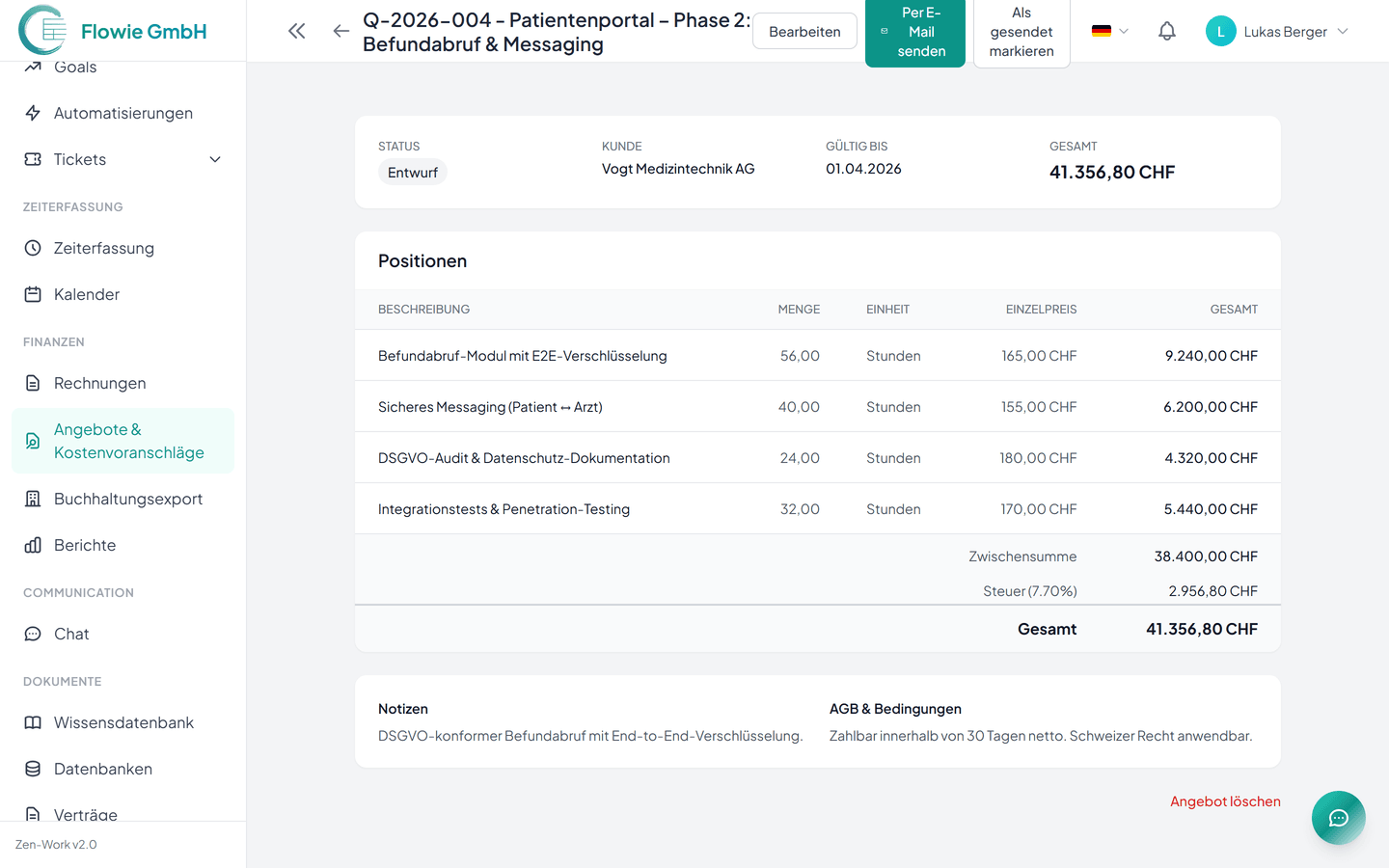Click the Bearbeiten button
This screenshot has height=868, width=1389.
coord(804,31)
